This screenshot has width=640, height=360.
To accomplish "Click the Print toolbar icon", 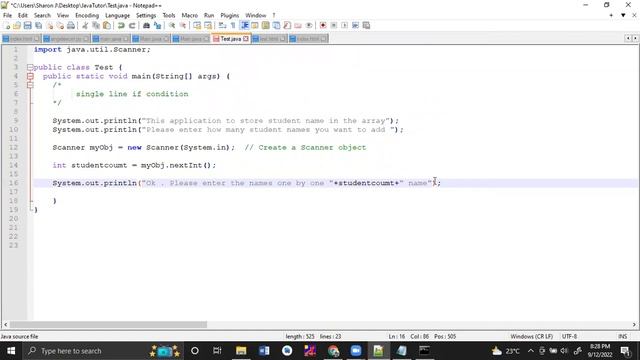I will click(x=70, y=25).
